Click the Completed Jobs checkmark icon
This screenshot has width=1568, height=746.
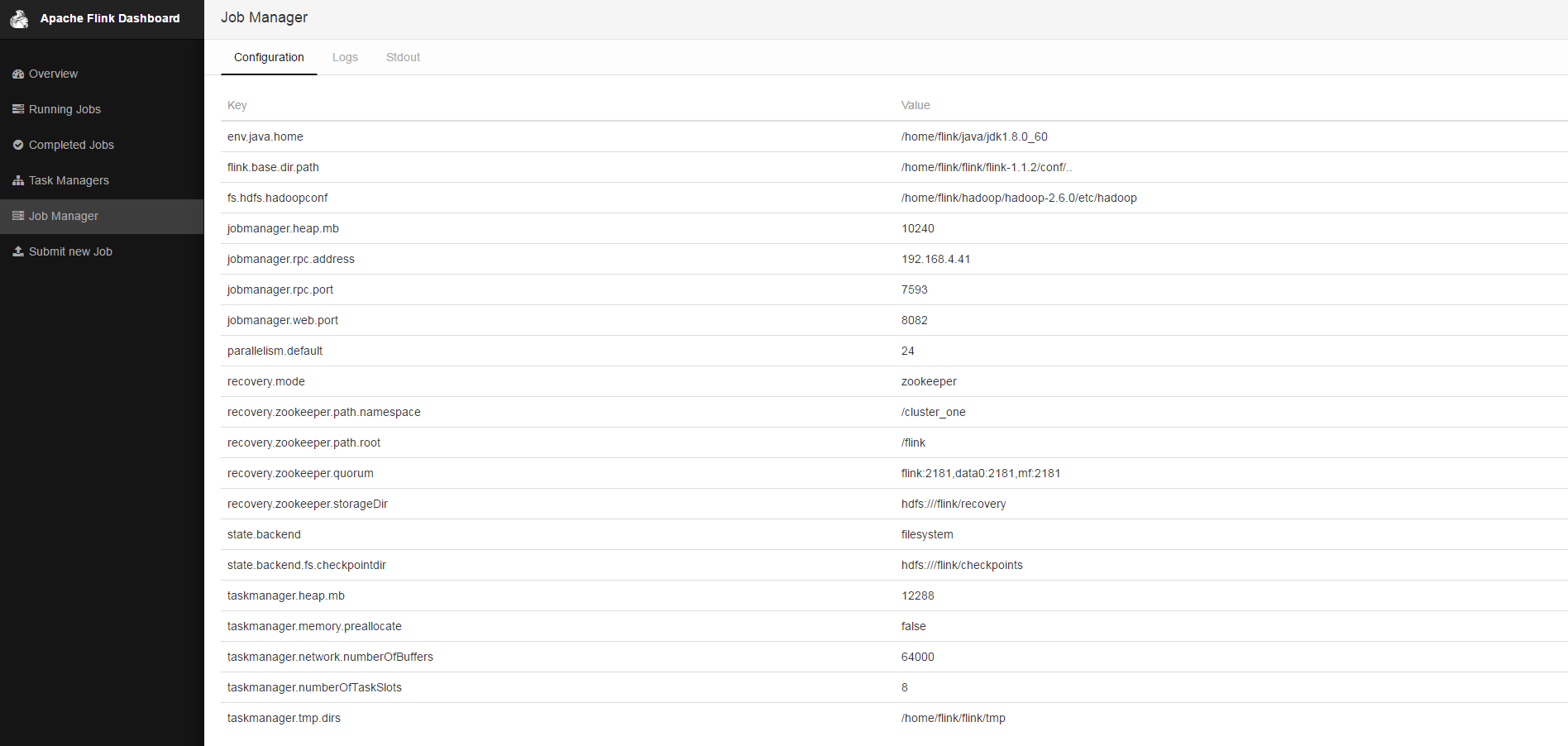tap(18, 145)
